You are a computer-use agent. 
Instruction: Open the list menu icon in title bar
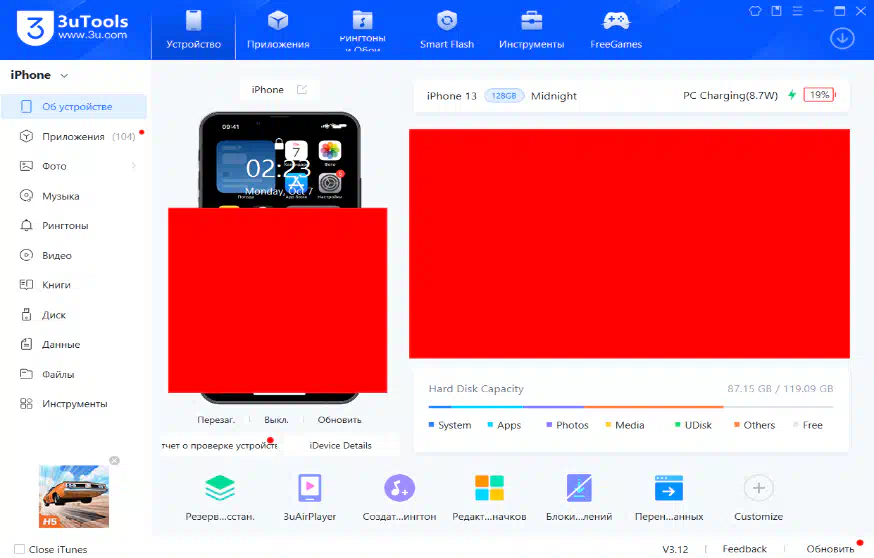click(797, 11)
